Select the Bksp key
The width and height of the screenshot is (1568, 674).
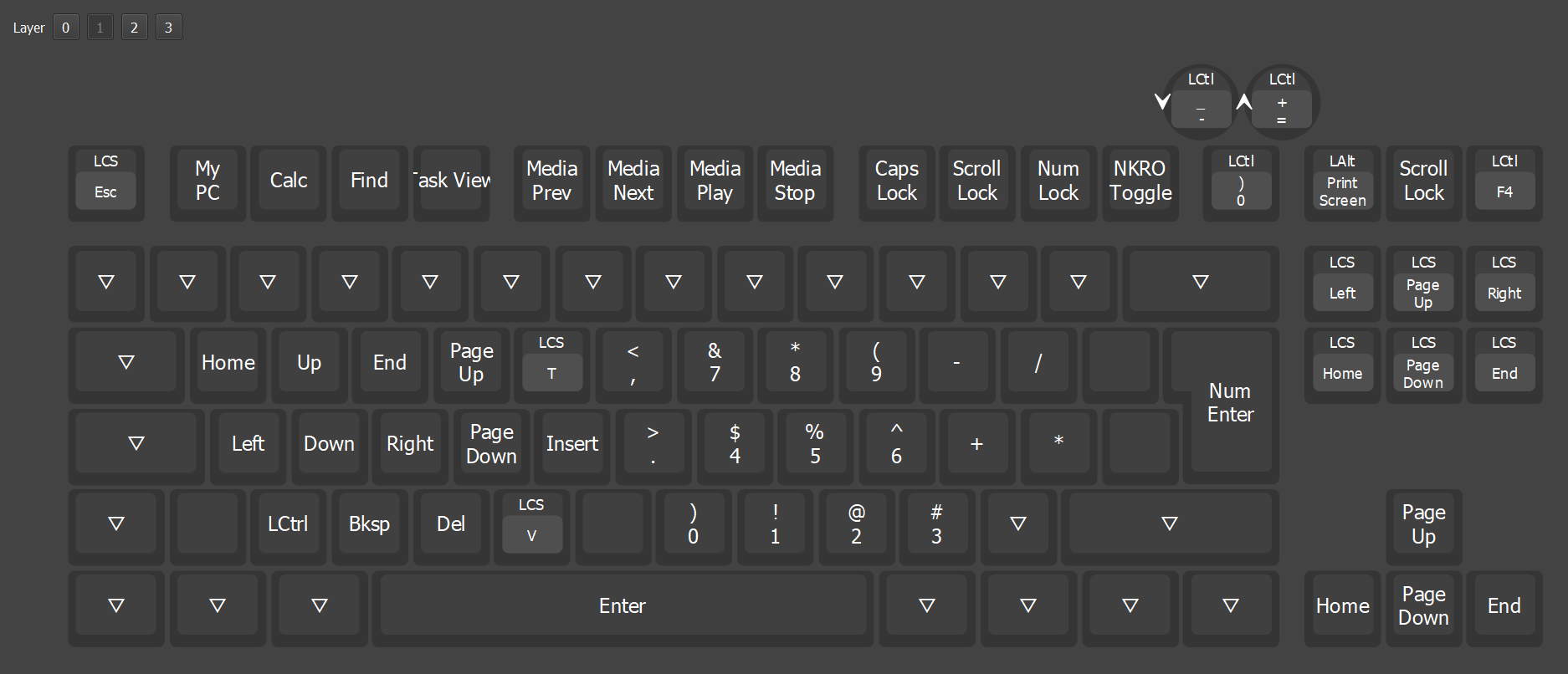tap(369, 524)
